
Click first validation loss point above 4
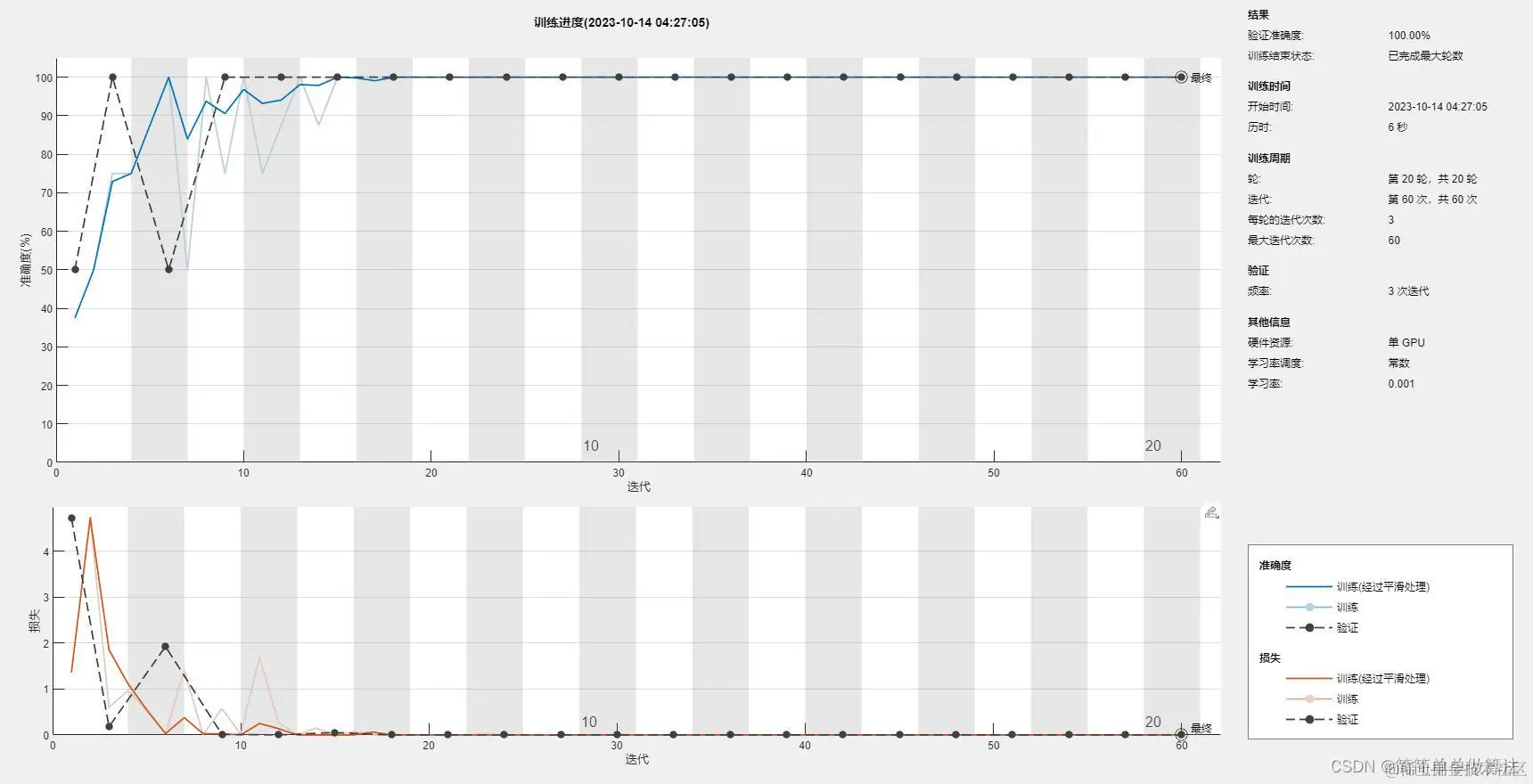[71, 518]
